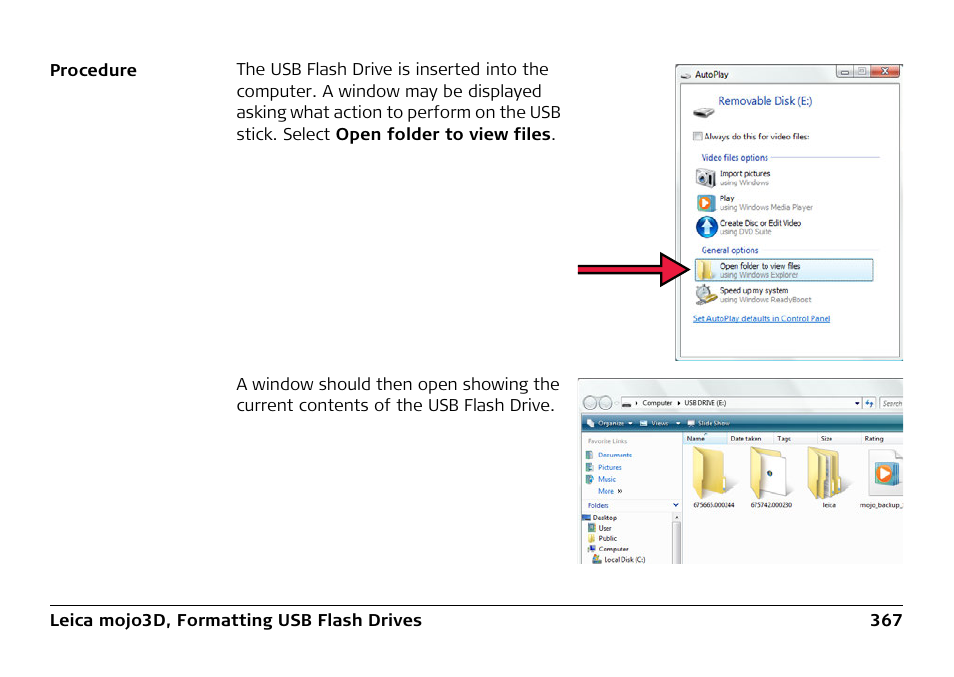Click folder tree scrollbar up arrow
Screen dimensions: 954x677
[x=677, y=517]
